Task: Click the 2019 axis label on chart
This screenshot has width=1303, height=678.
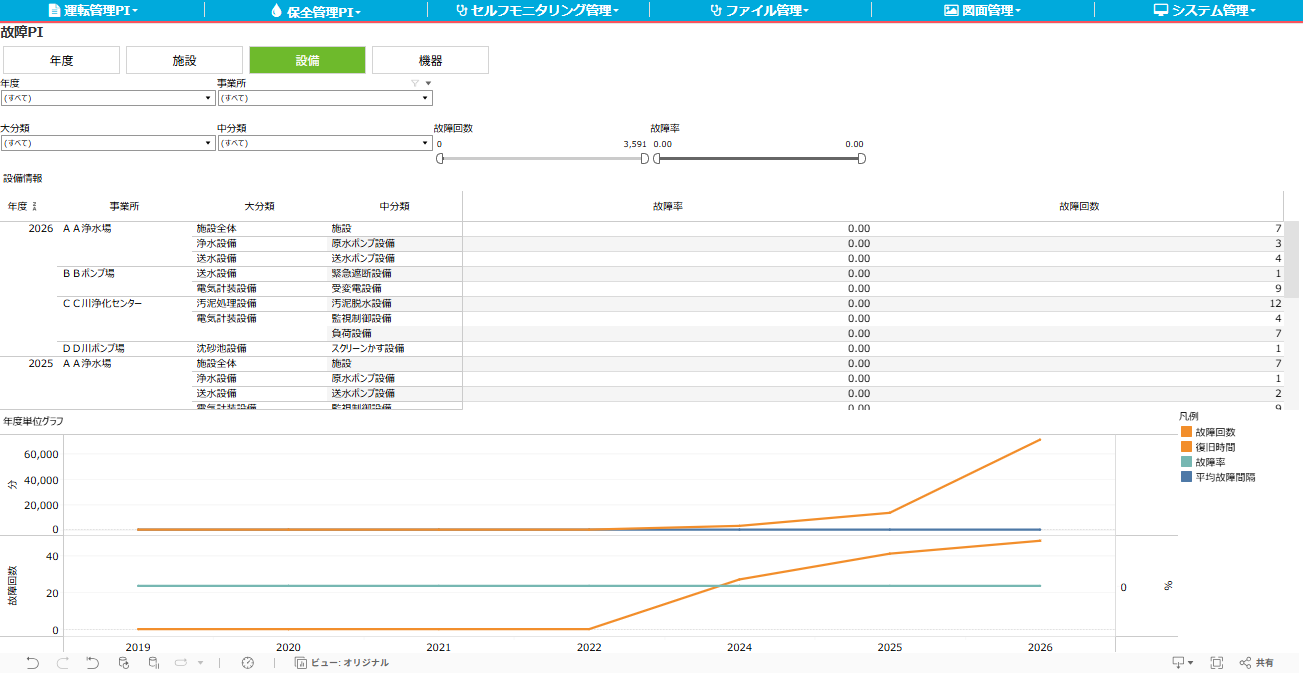Action: [137, 647]
